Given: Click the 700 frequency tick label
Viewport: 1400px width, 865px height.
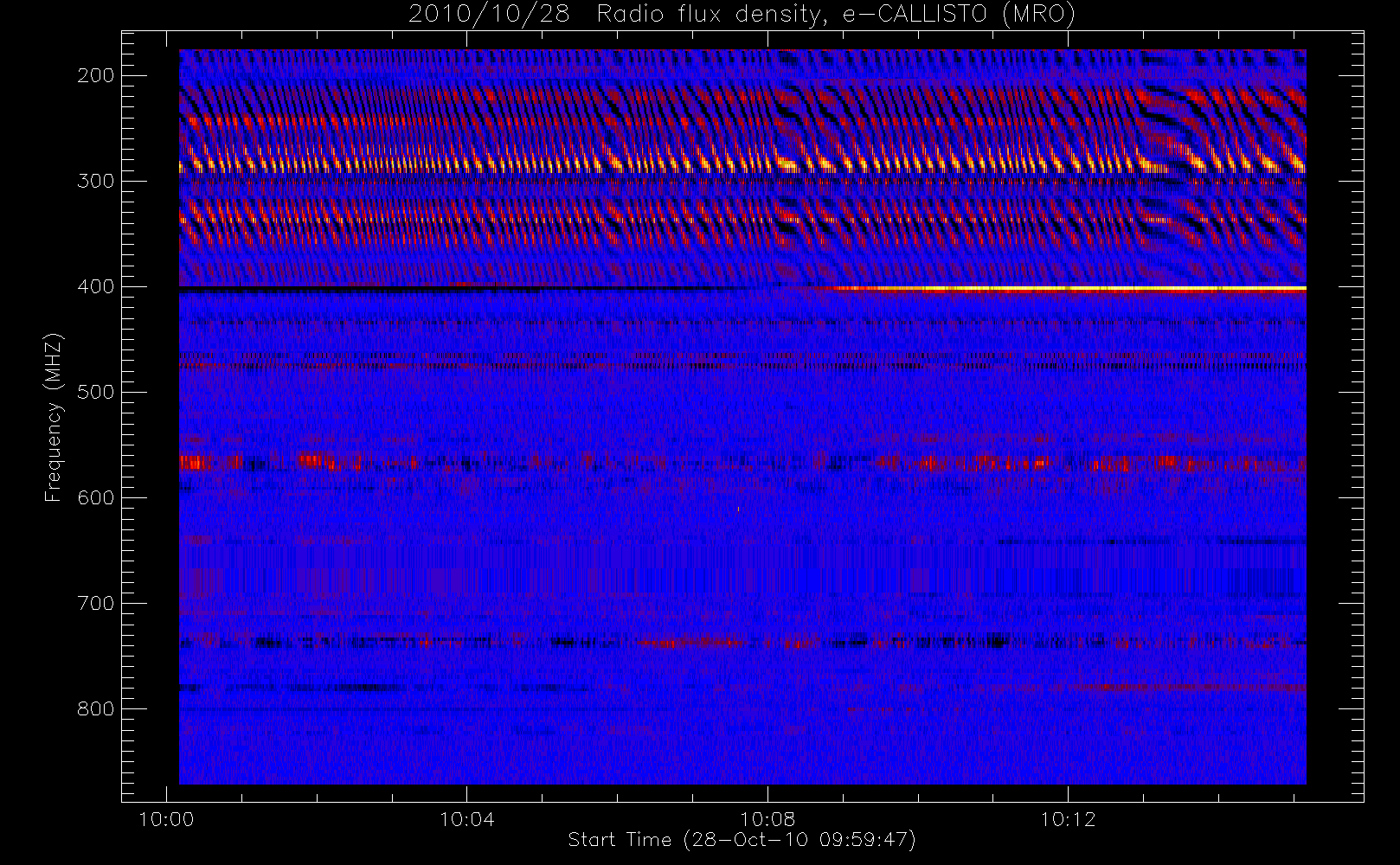Looking at the screenshot, I should [x=95, y=603].
